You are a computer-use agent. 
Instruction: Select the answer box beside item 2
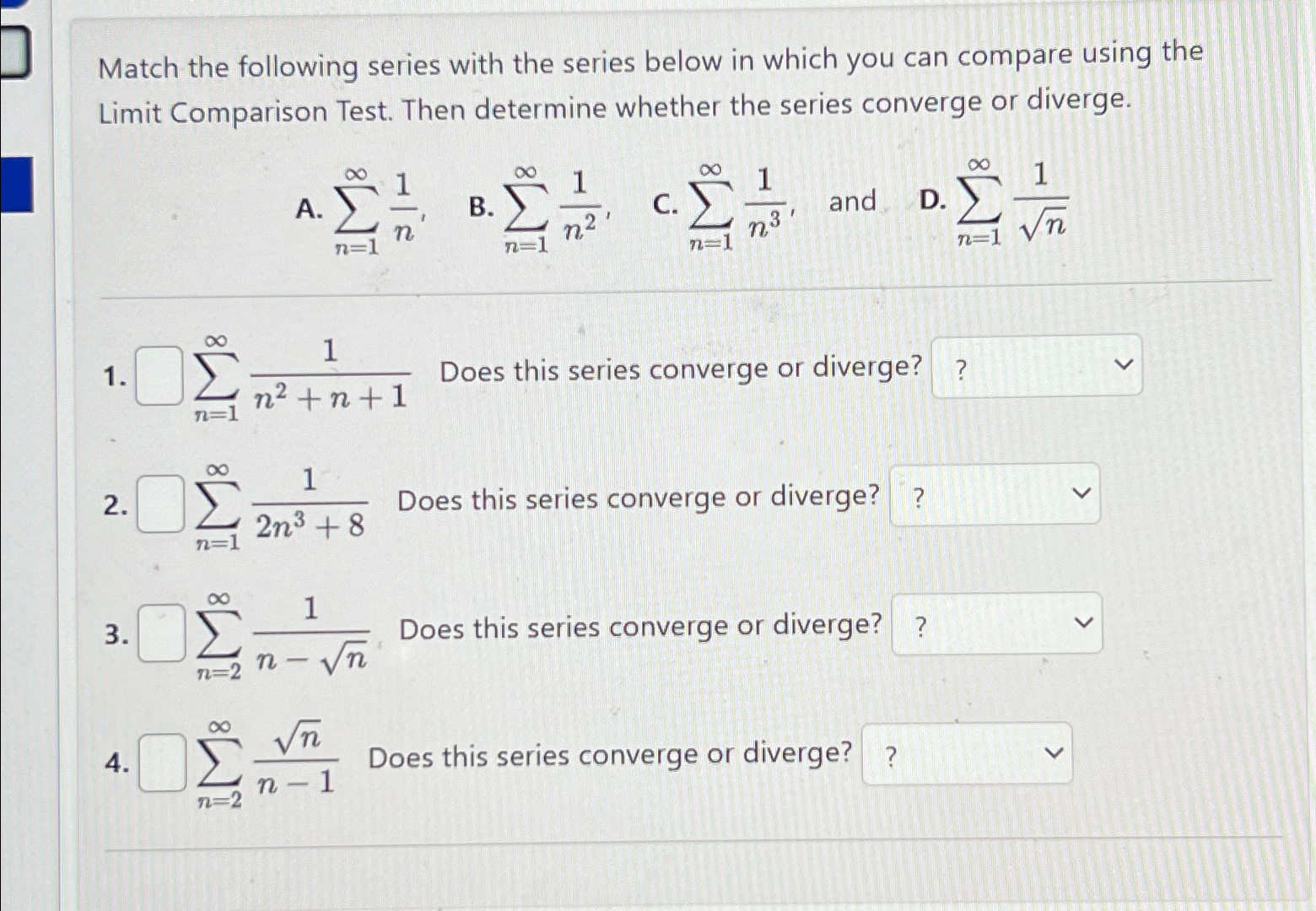[160, 502]
